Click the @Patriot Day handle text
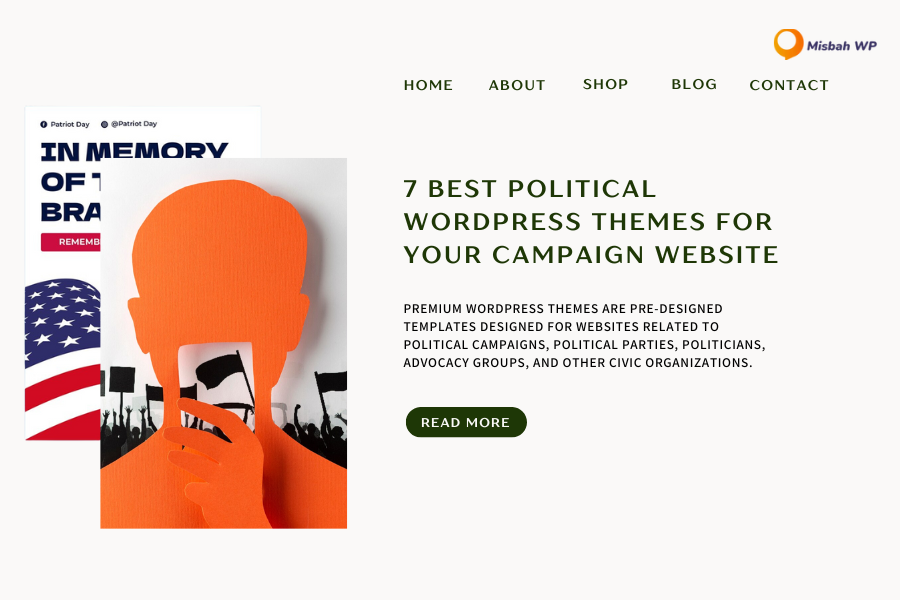Screen dimensions: 900x600 click(x=134, y=124)
